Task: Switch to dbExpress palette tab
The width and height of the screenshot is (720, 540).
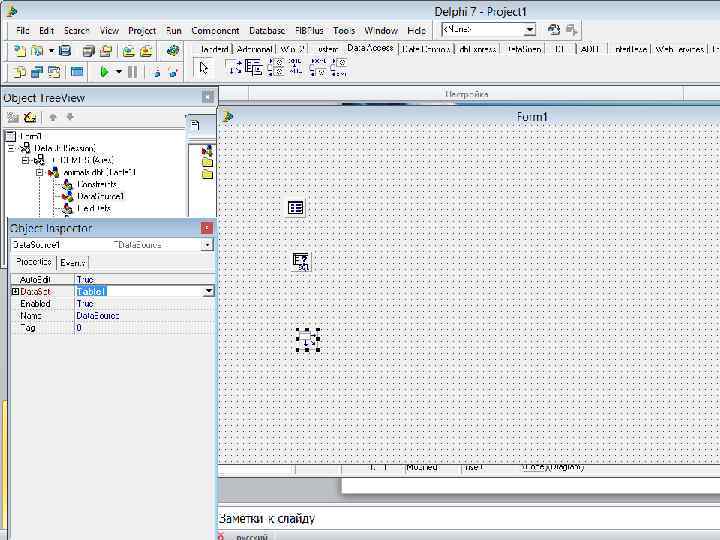Action: point(478,49)
